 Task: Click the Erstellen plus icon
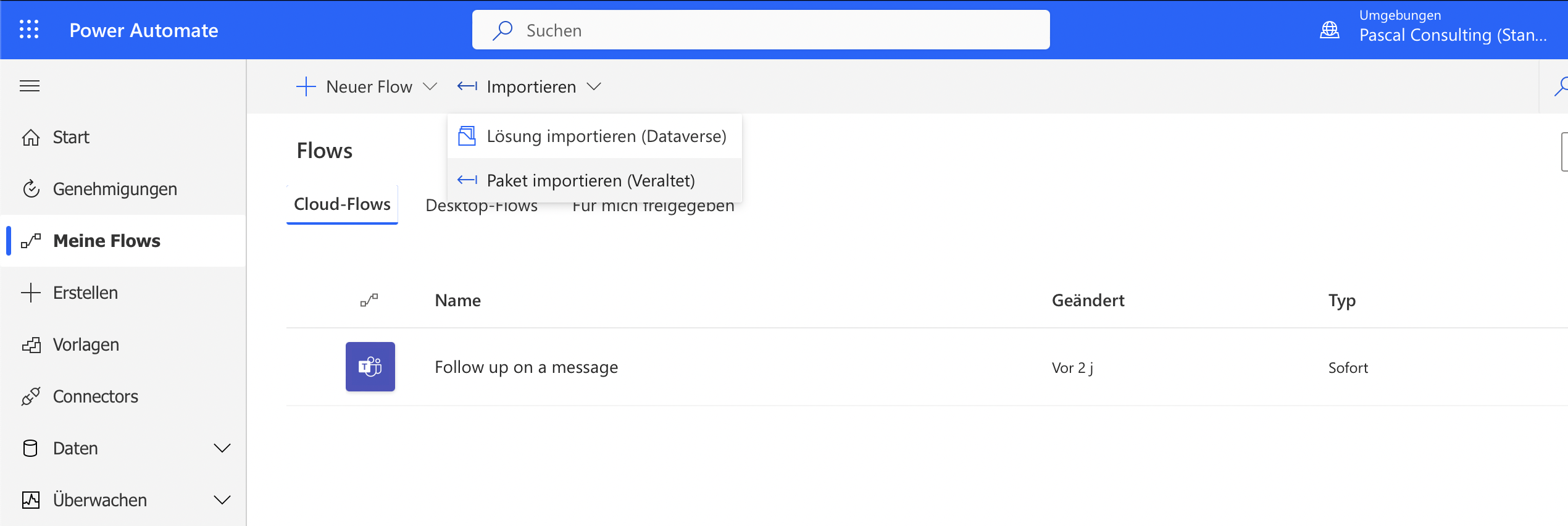point(31,293)
